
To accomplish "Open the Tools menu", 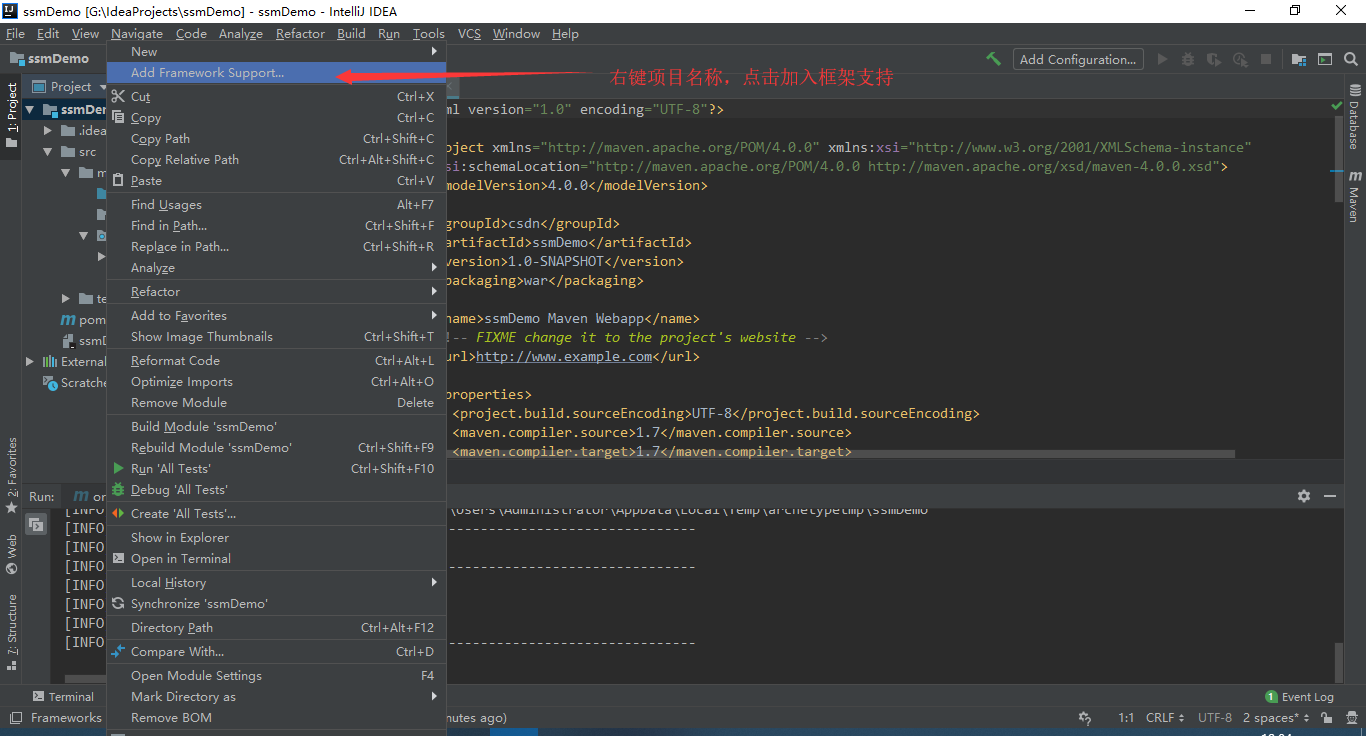I will click(428, 33).
